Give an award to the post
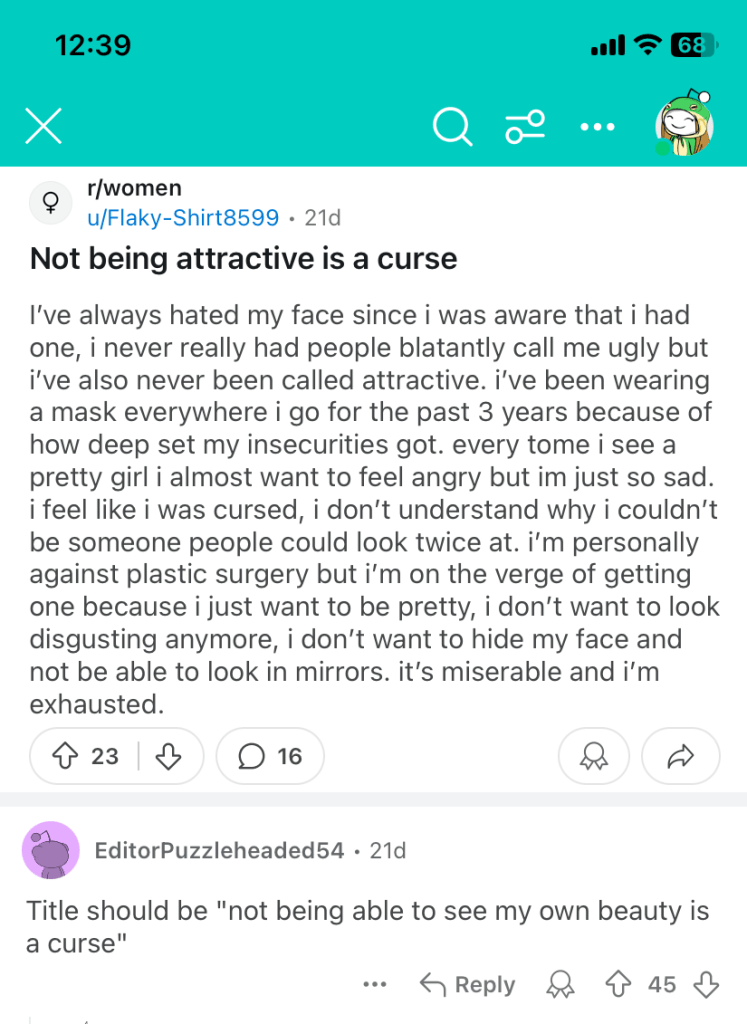 (593, 756)
